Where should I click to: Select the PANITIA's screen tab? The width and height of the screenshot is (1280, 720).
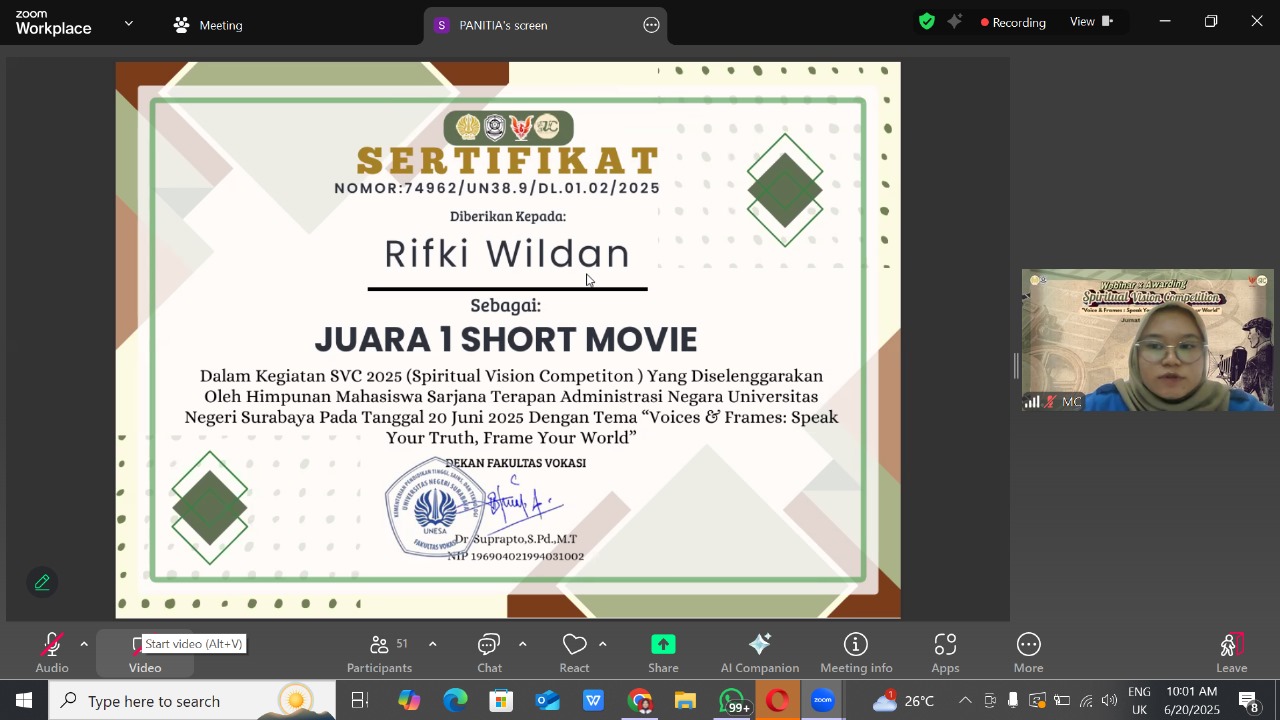503,25
